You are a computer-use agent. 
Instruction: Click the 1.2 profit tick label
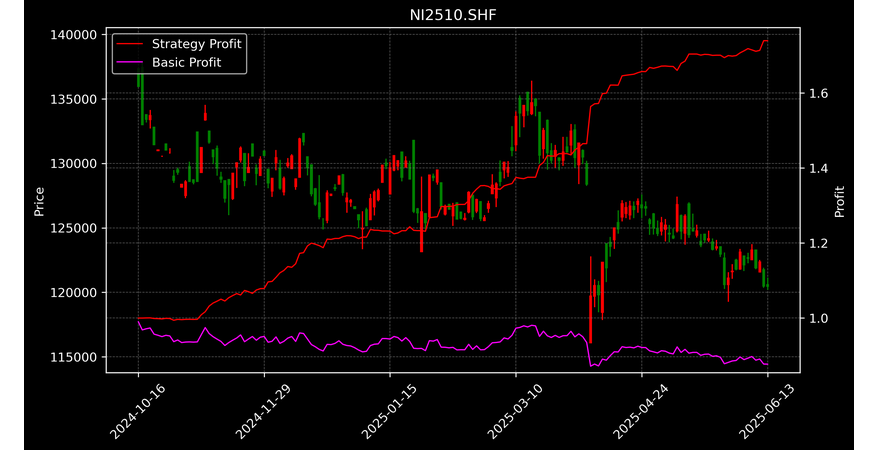click(818, 243)
